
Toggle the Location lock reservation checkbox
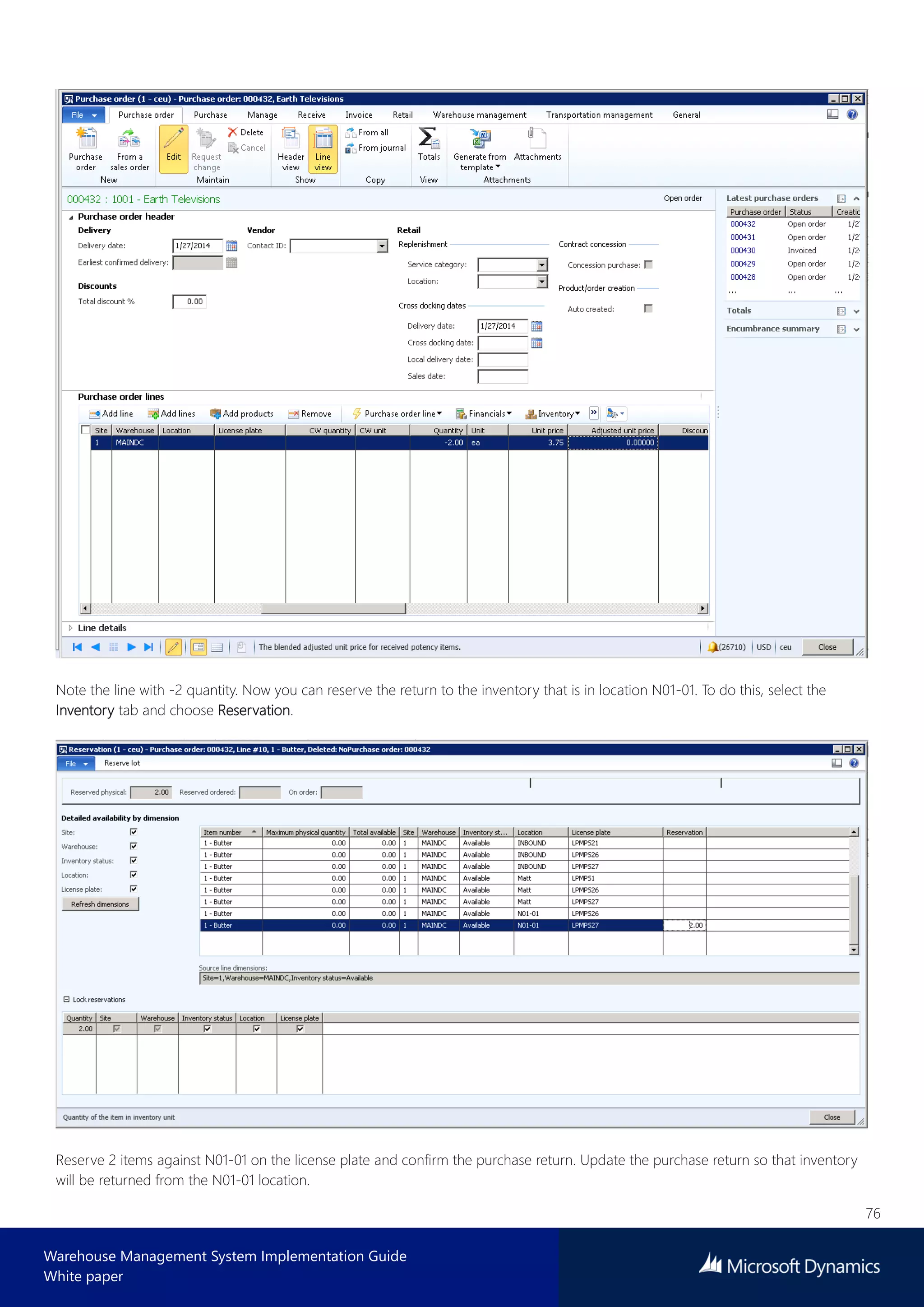coord(257,1029)
